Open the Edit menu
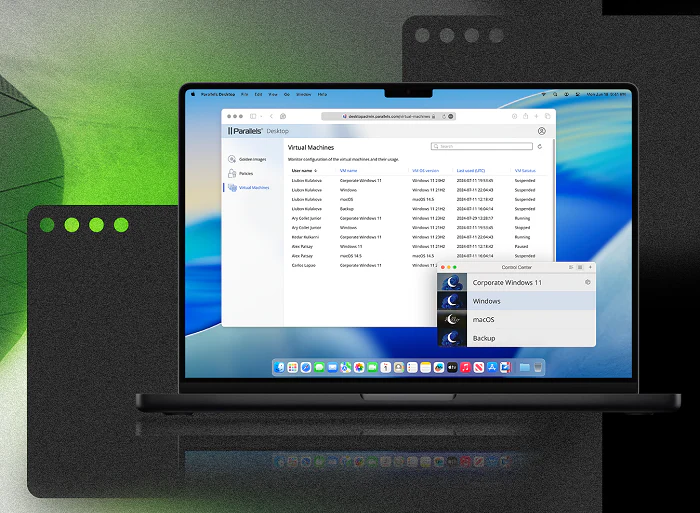 tap(258, 94)
